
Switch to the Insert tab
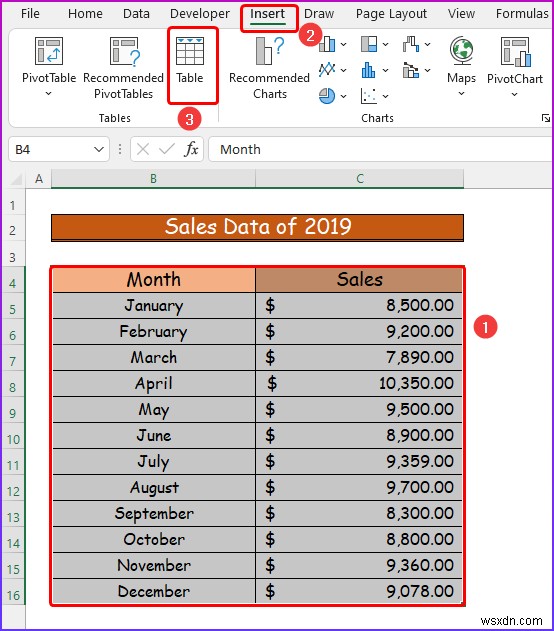[268, 13]
